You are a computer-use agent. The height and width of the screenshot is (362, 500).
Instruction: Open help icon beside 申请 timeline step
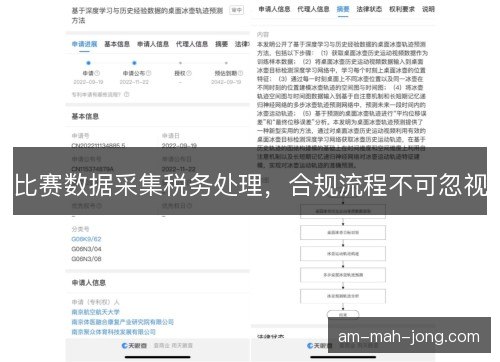pos(97,73)
